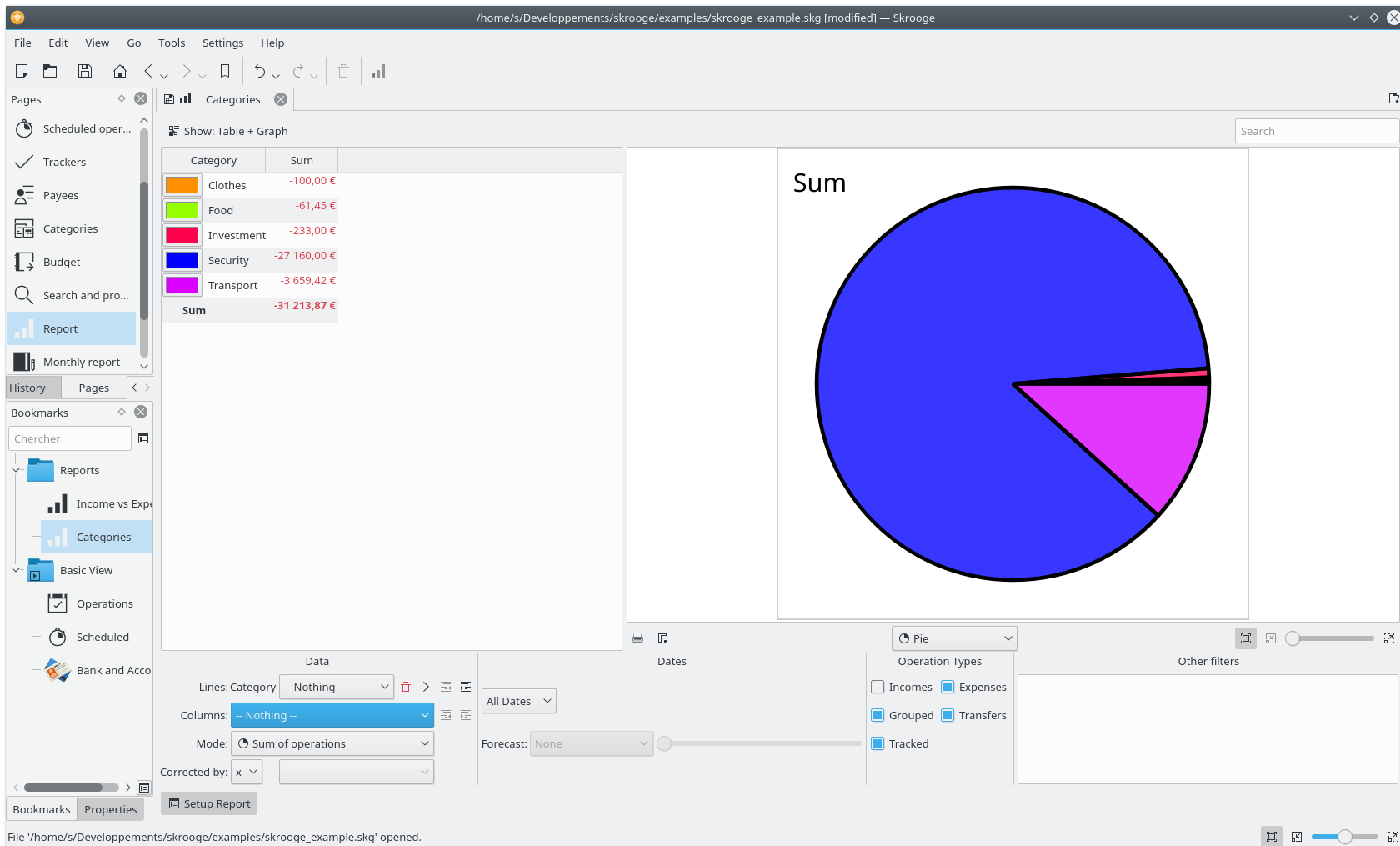1400x846 pixels.
Task: Click the Save icon in the toolbar
Action: pyautogui.click(x=84, y=72)
